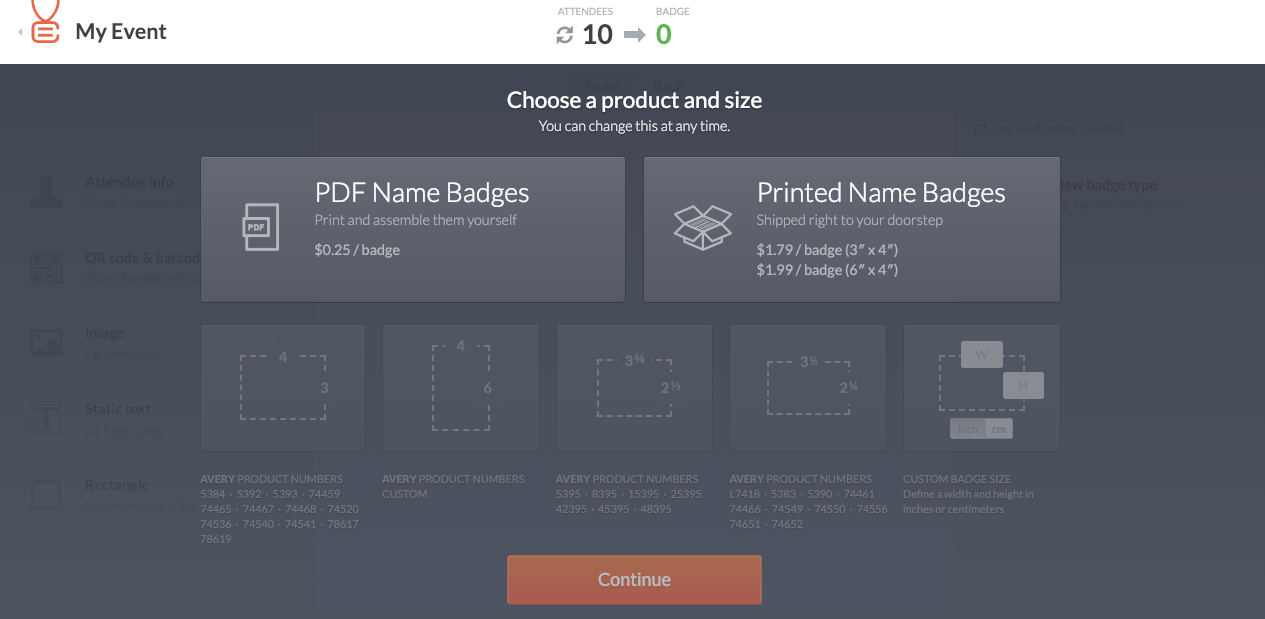Choose the 3½ by 2¼ badge size
Image resolution: width=1265 pixels, height=619 pixels.
808,387
